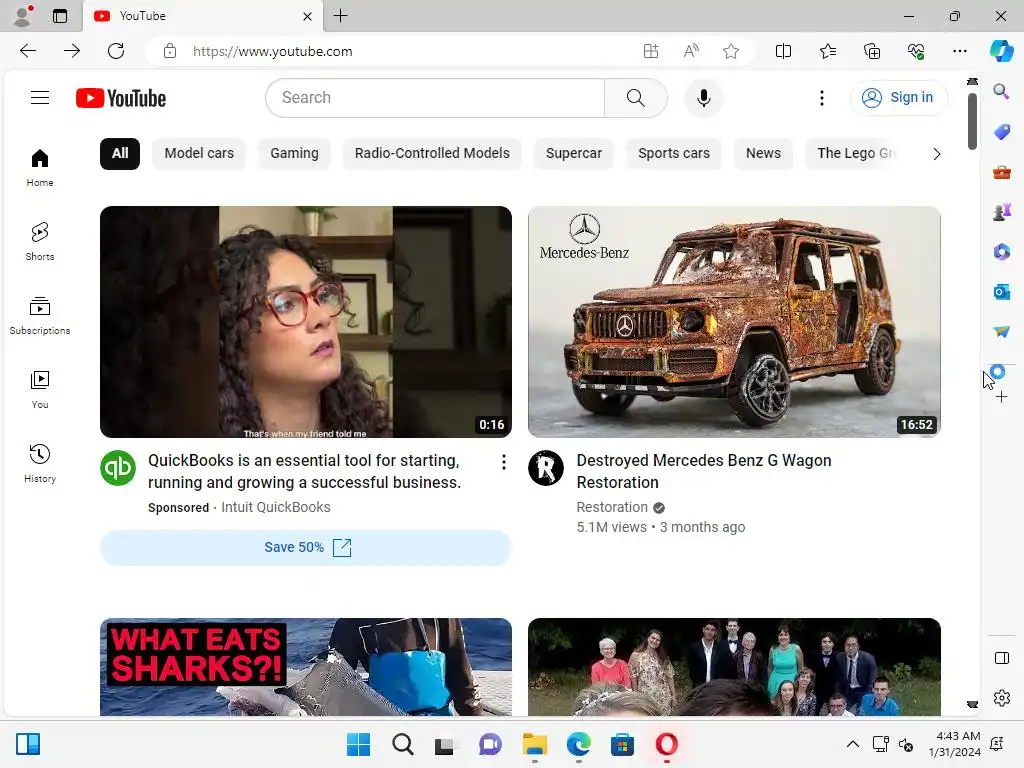Open What Eats Sharks video thumbnail
This screenshot has height=768, width=1024.
pyautogui.click(x=306, y=667)
